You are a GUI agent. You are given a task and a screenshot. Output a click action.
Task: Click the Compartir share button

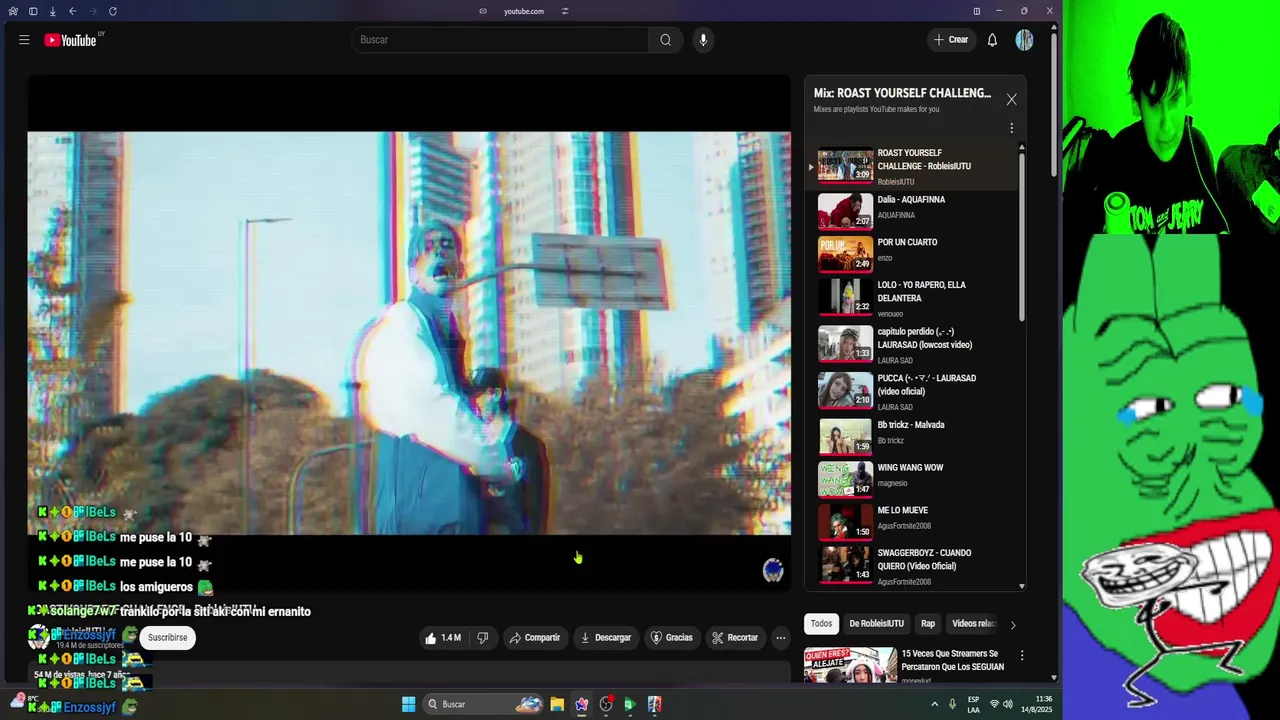pos(534,638)
